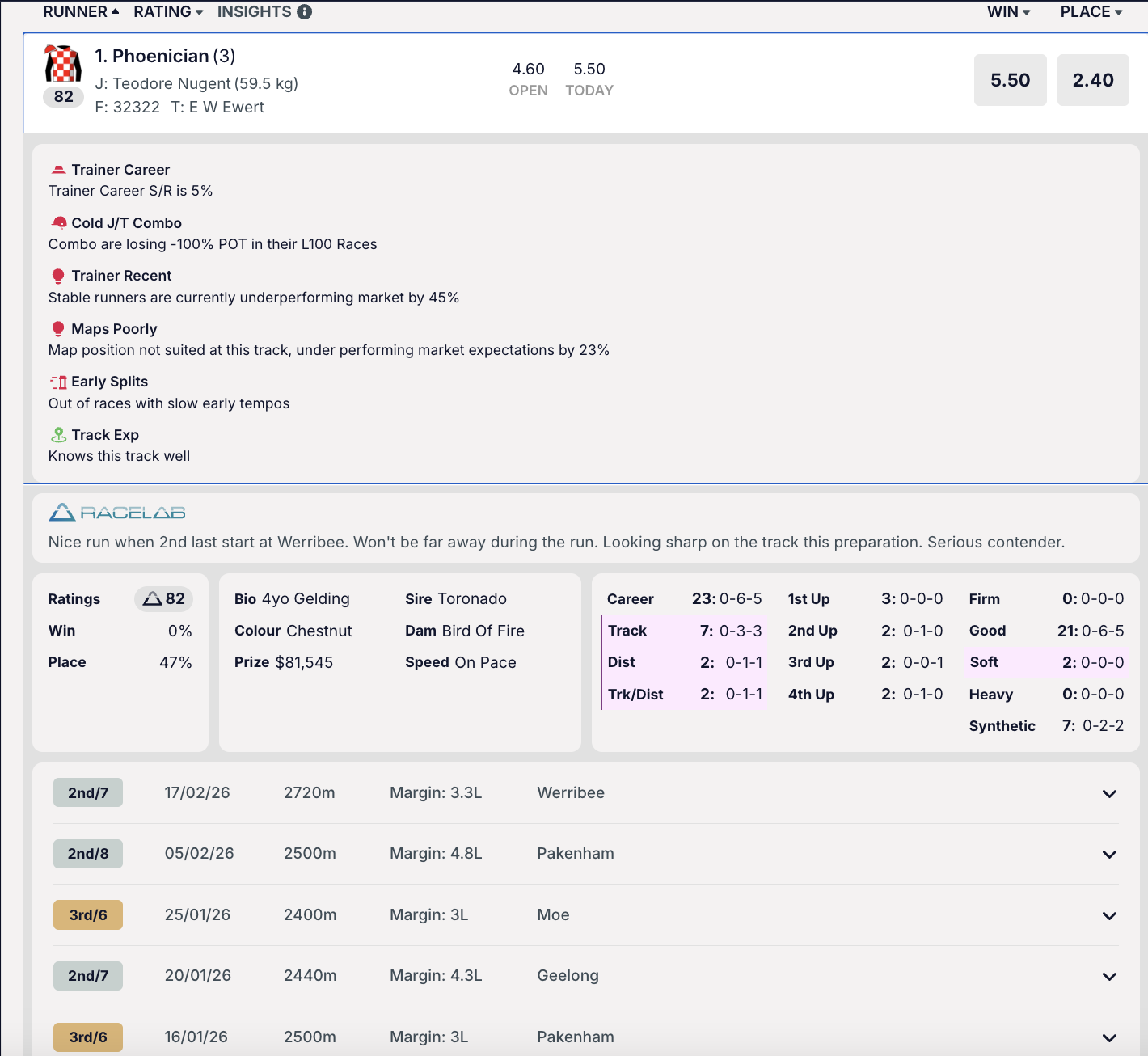Click trainer text E W Ewert
1148x1056 pixels.
coord(226,107)
